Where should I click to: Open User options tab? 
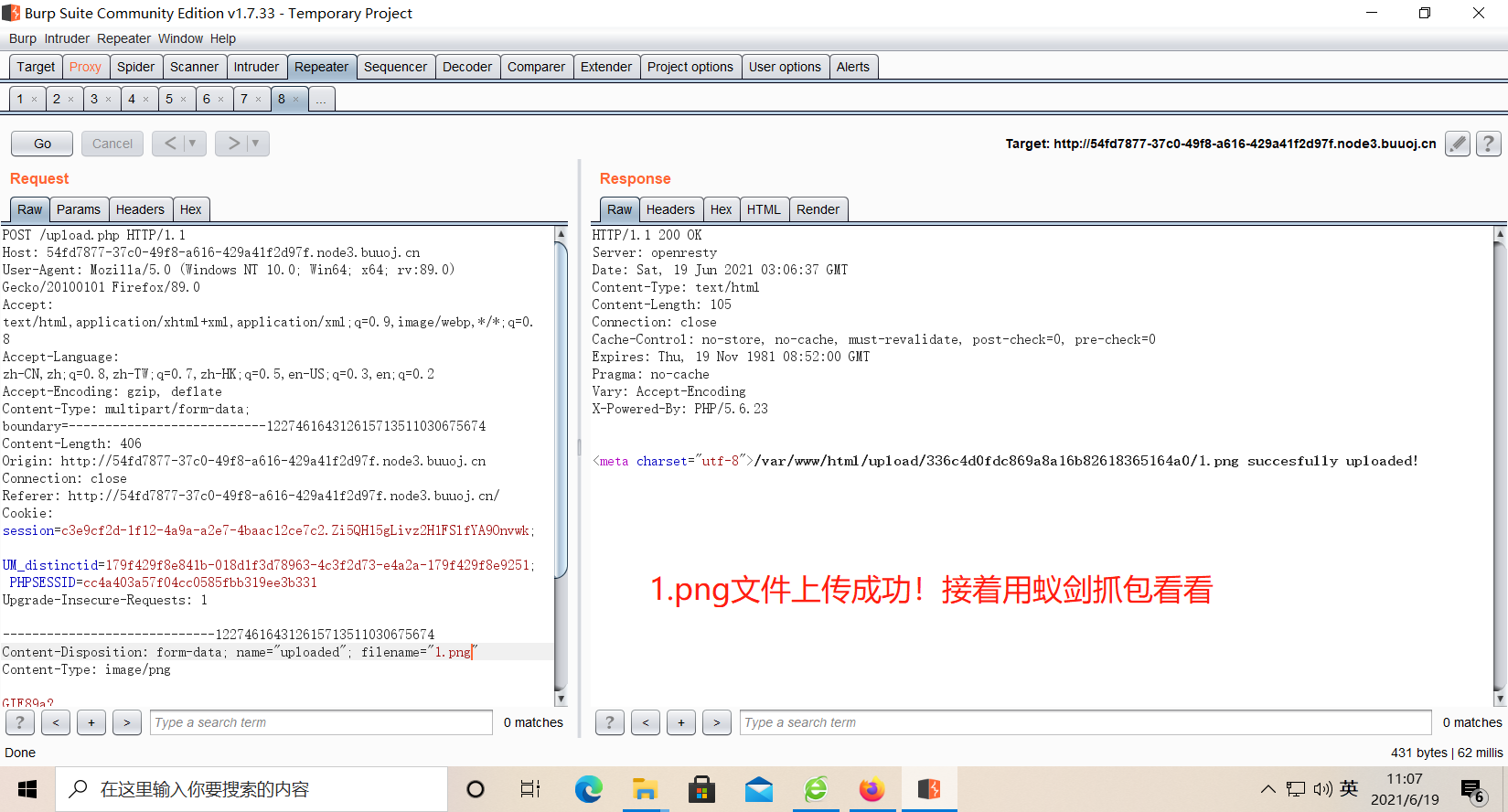[785, 67]
